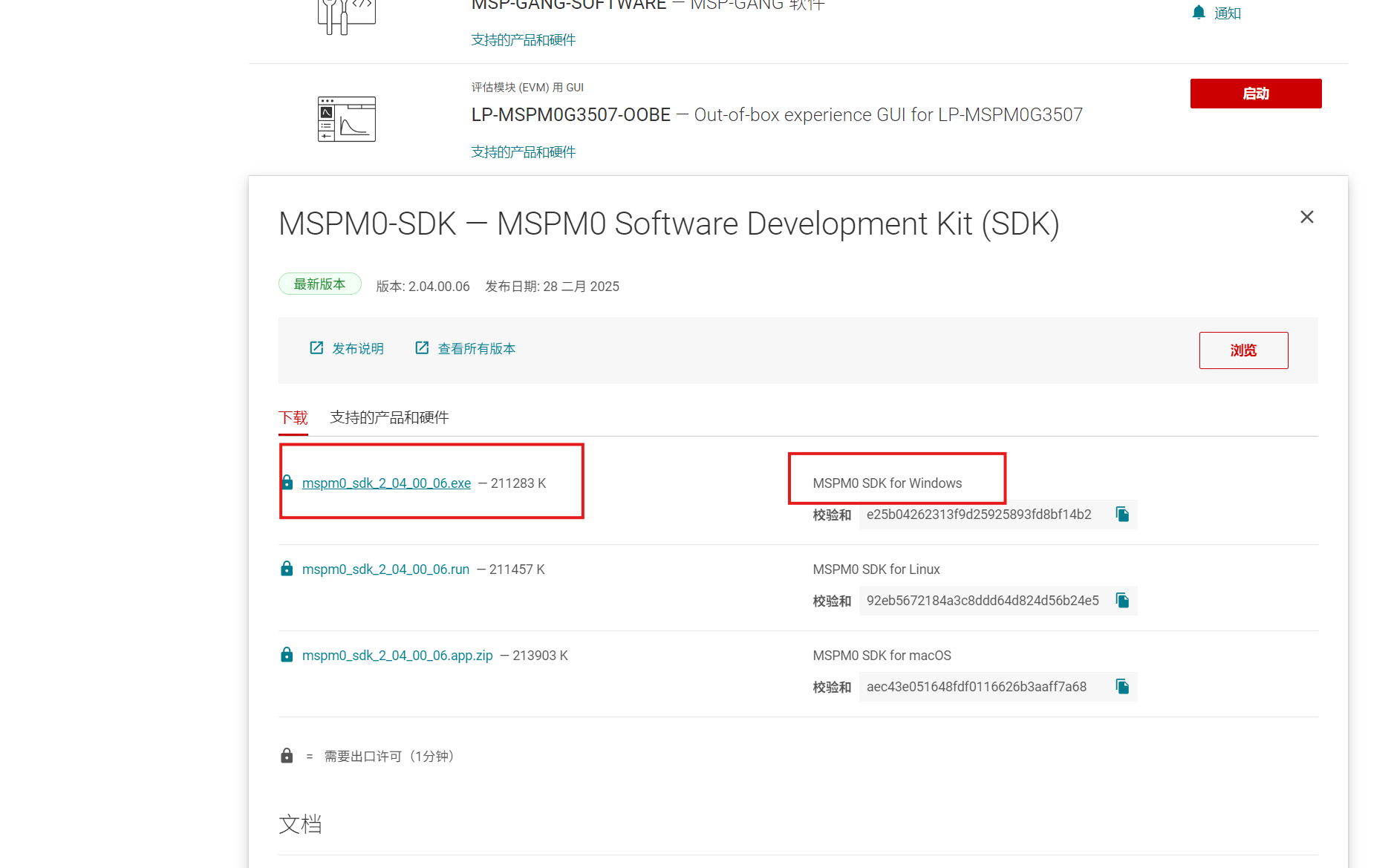
Task: Click lock icon beside the .exe download
Action: [x=287, y=483]
